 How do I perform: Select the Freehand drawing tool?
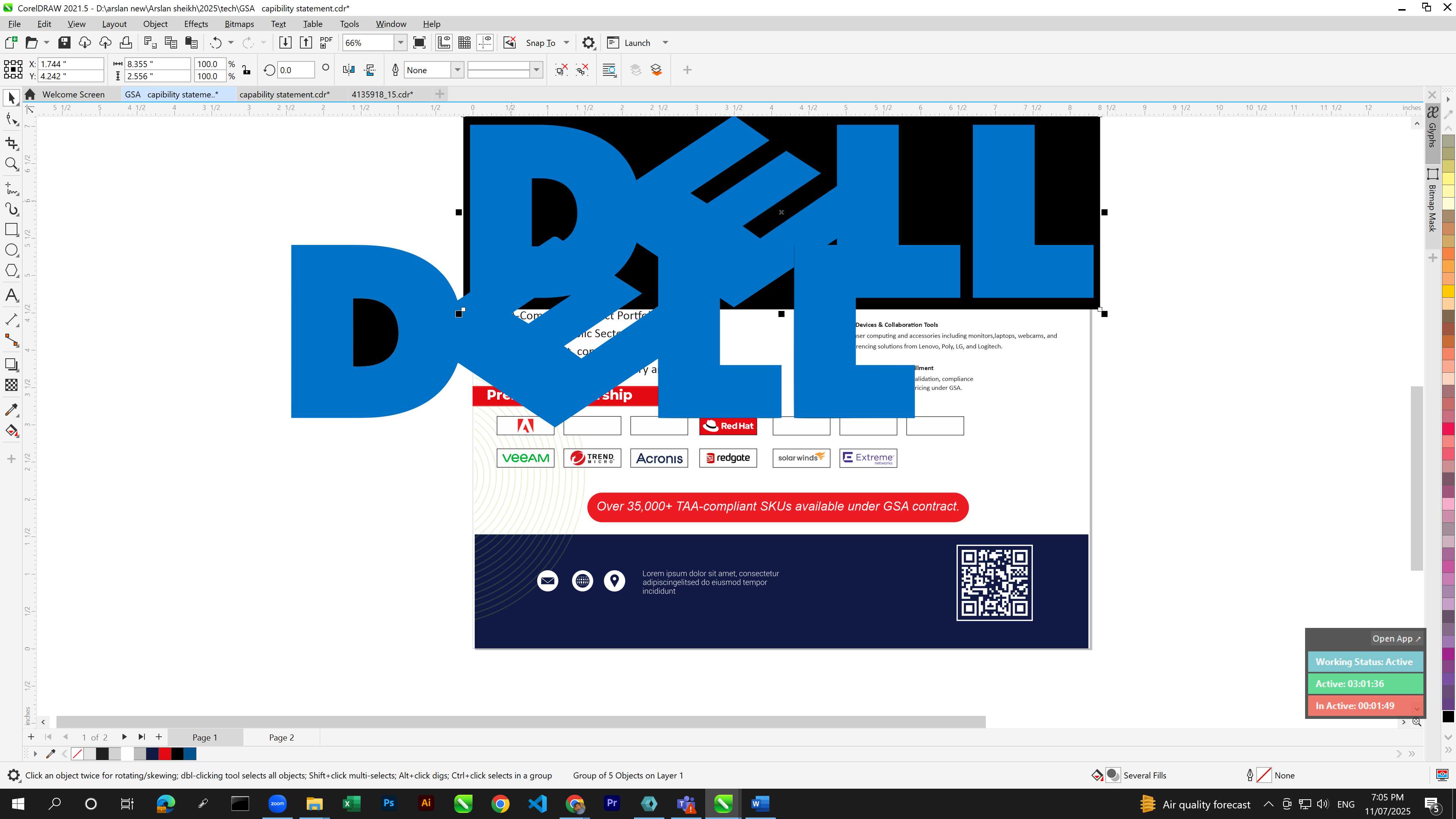click(11, 188)
